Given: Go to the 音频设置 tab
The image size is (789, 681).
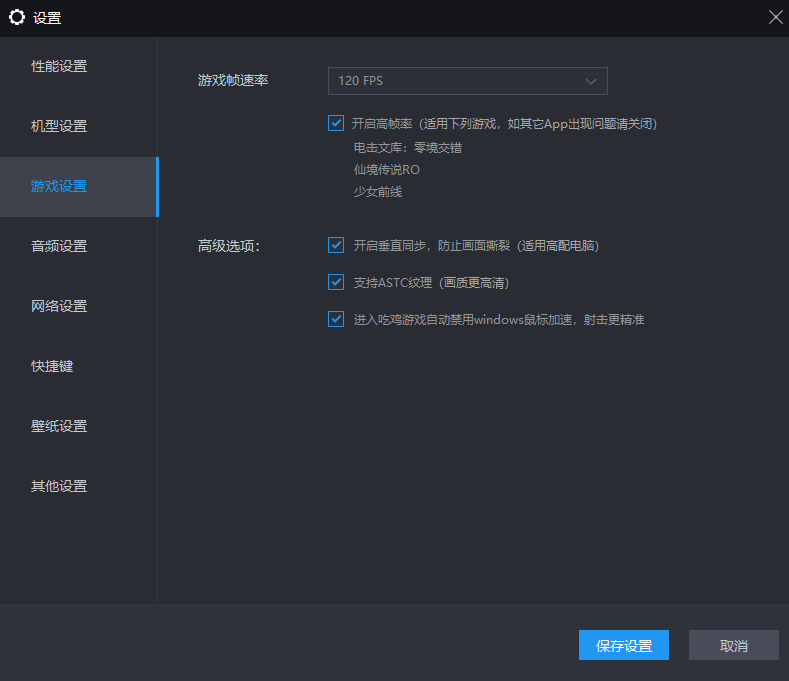Looking at the screenshot, I should click(59, 247).
